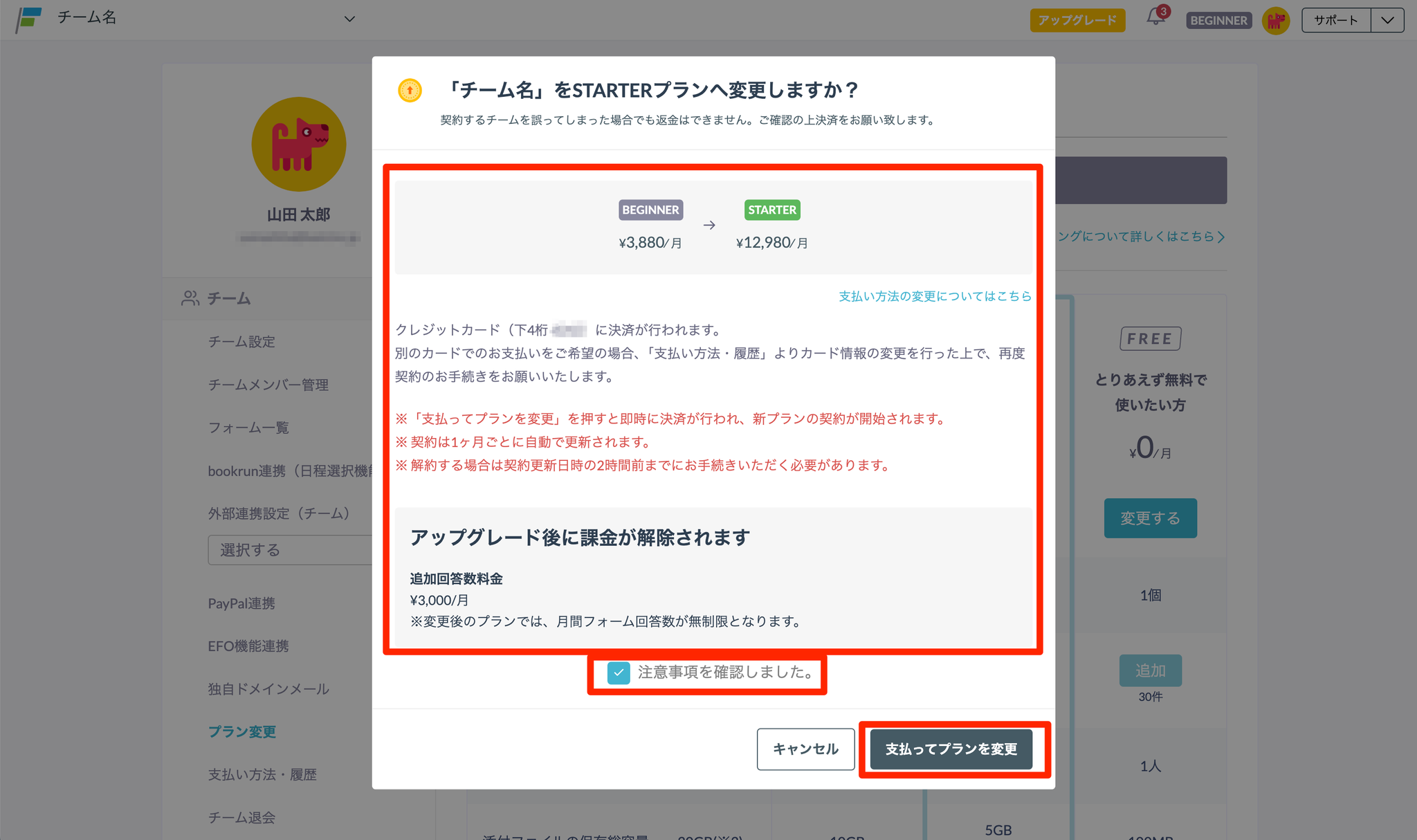1417x840 pixels.
Task: Open the サポート dropdown arrow
Action: pyautogui.click(x=1387, y=20)
